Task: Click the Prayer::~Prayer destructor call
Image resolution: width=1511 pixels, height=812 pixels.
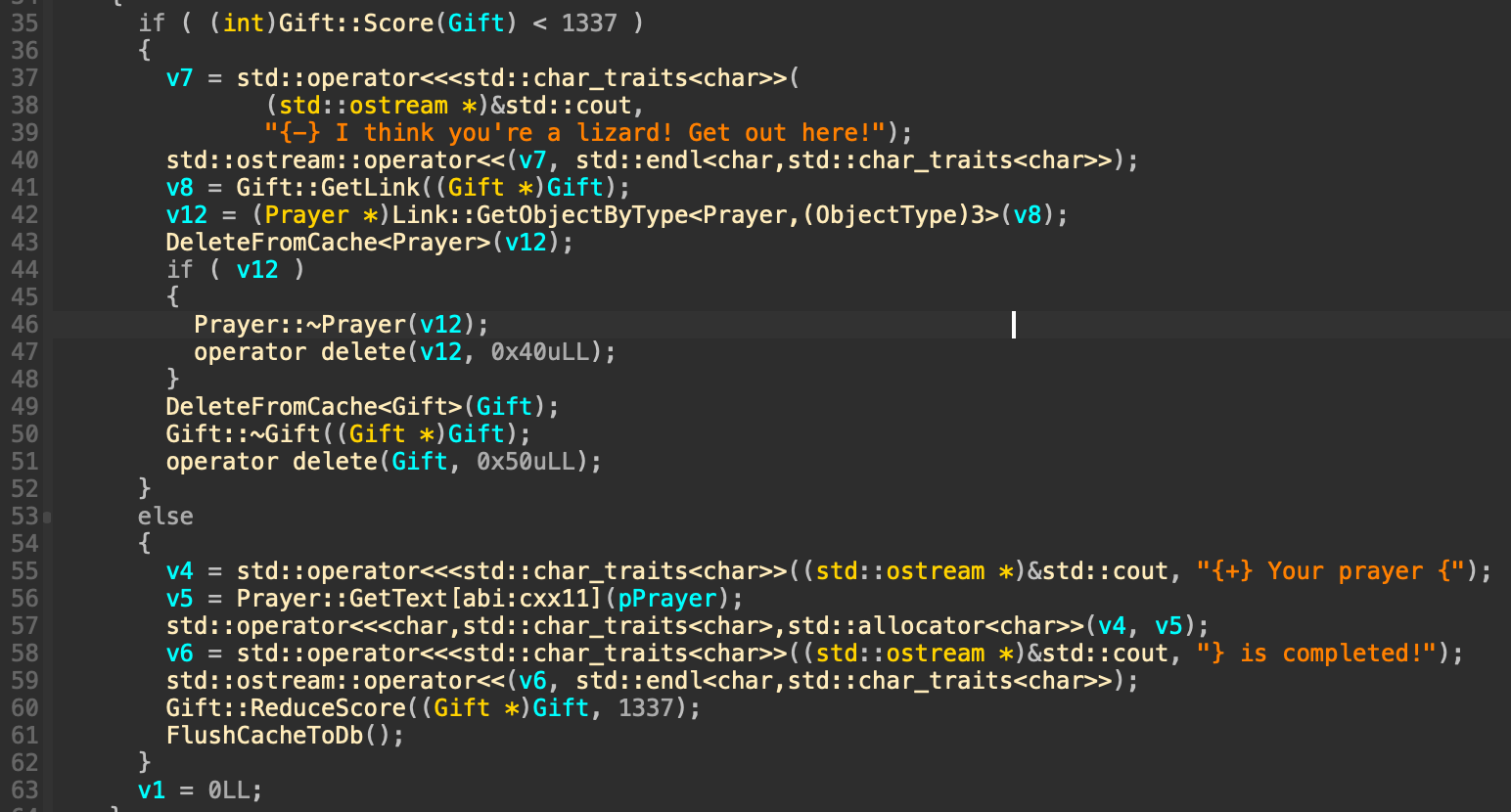Action: click(x=299, y=324)
